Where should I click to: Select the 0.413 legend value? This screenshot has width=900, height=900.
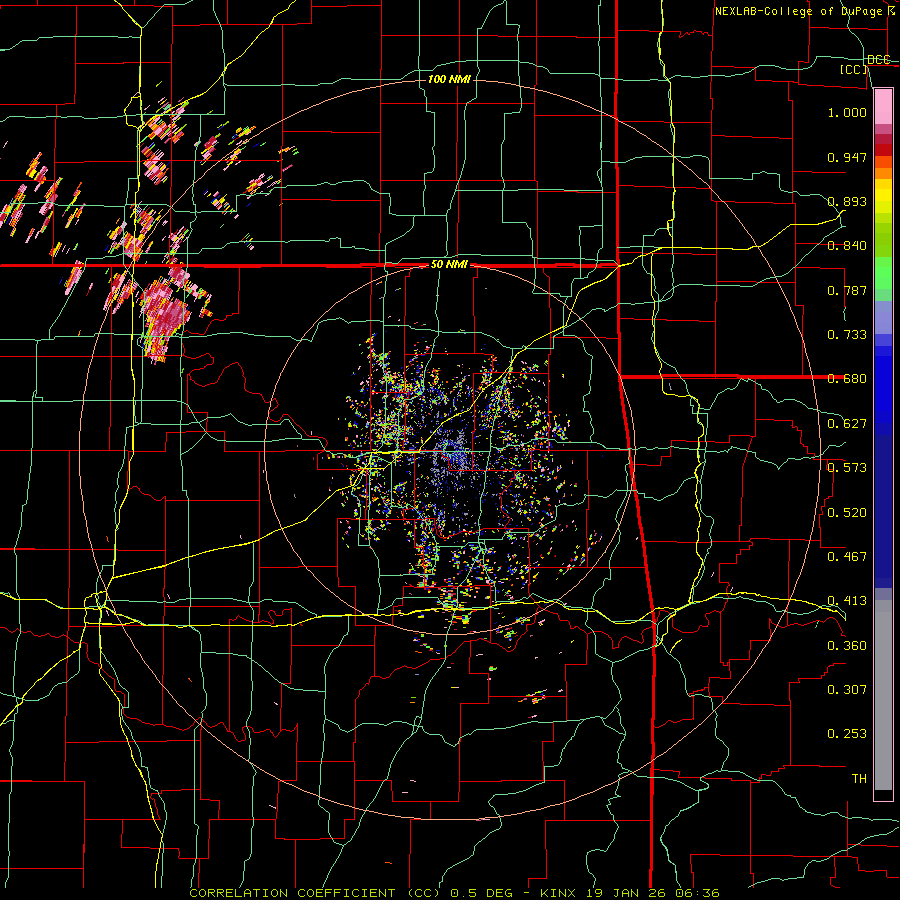coord(847,601)
